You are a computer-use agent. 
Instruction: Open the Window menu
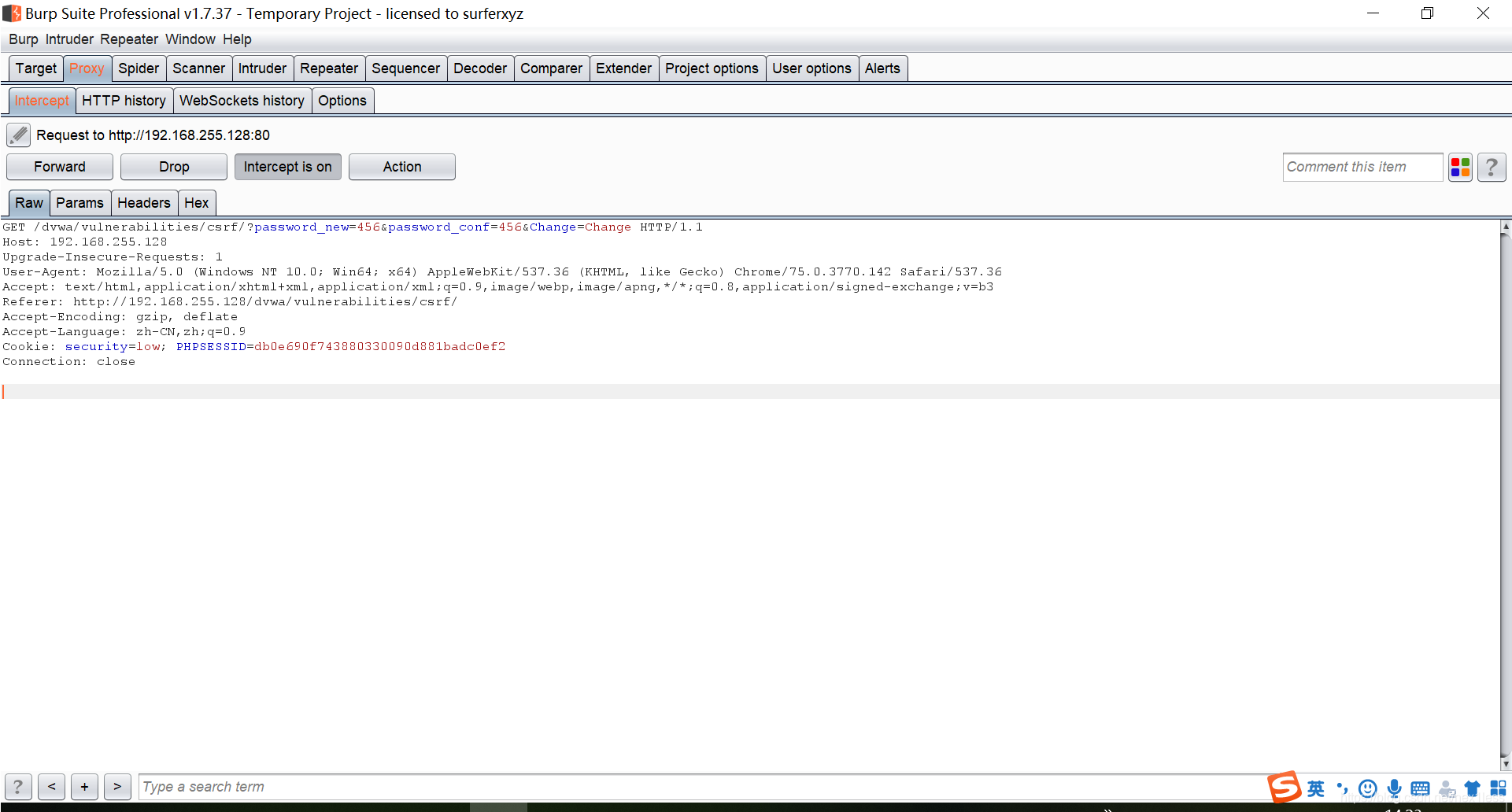(x=190, y=39)
